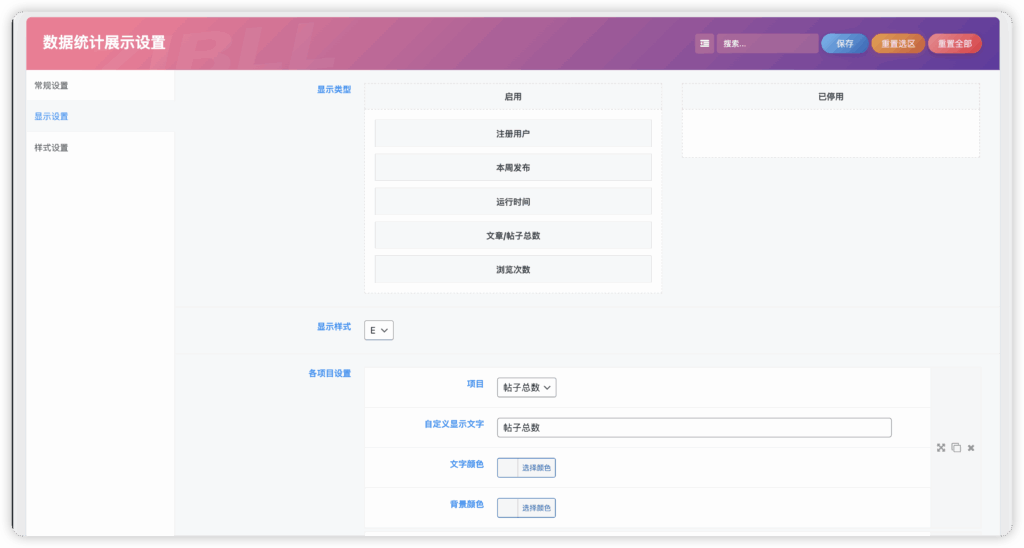Select the 注册用户 enabled item

[x=513, y=134]
